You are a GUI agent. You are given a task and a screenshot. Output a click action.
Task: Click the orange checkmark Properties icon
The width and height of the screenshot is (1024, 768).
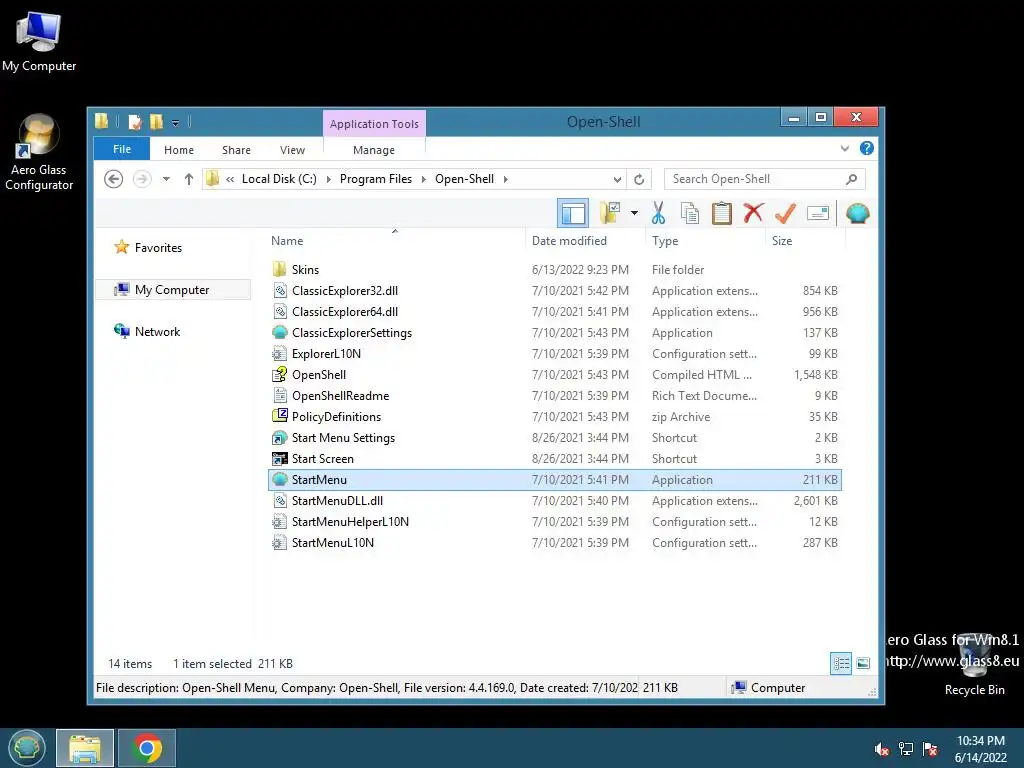[785, 213]
